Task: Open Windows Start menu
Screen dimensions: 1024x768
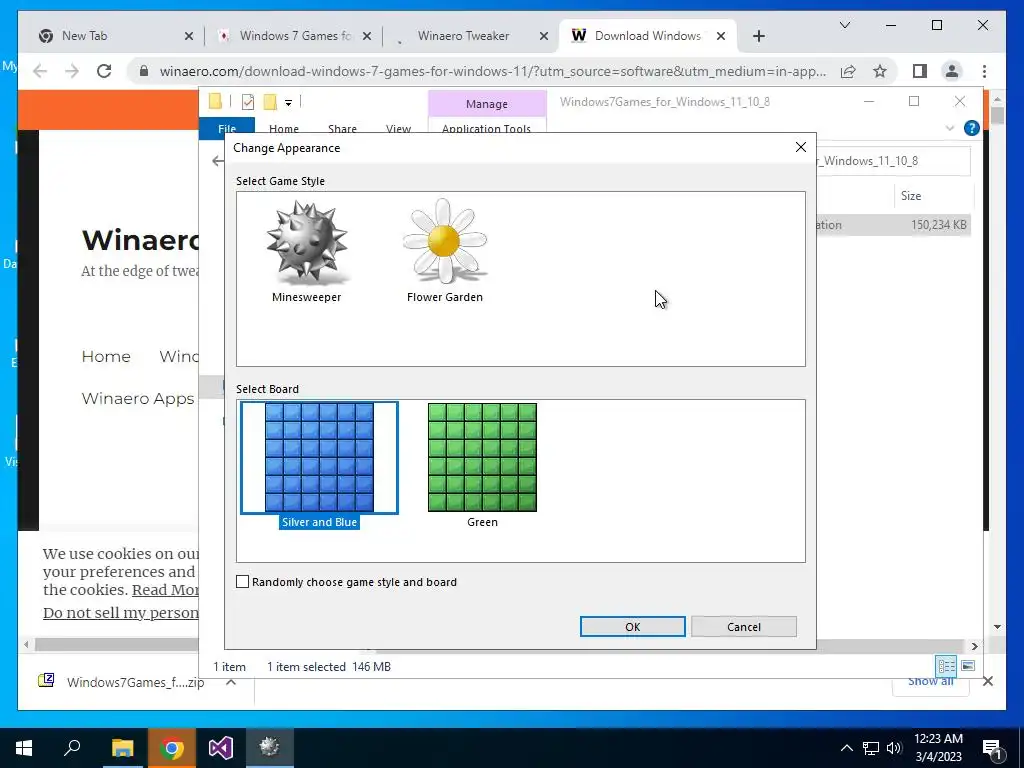Action: click(24, 747)
